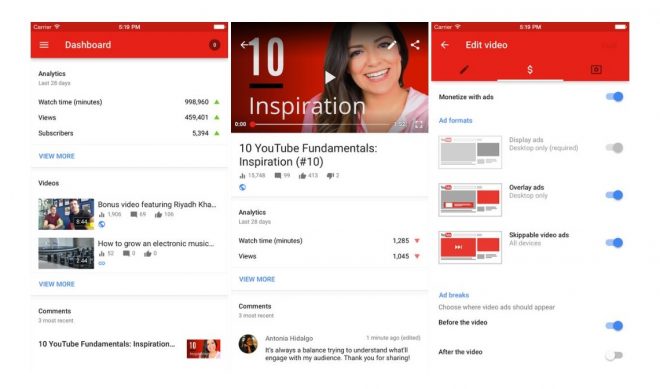
Task: Enable the After the video switch
Action: [x=614, y=355]
